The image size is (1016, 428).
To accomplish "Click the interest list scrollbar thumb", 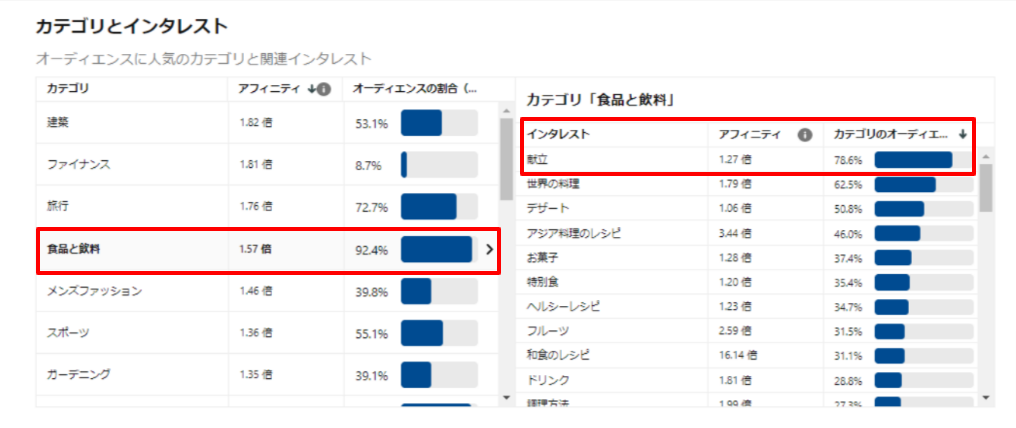I will coord(987,187).
